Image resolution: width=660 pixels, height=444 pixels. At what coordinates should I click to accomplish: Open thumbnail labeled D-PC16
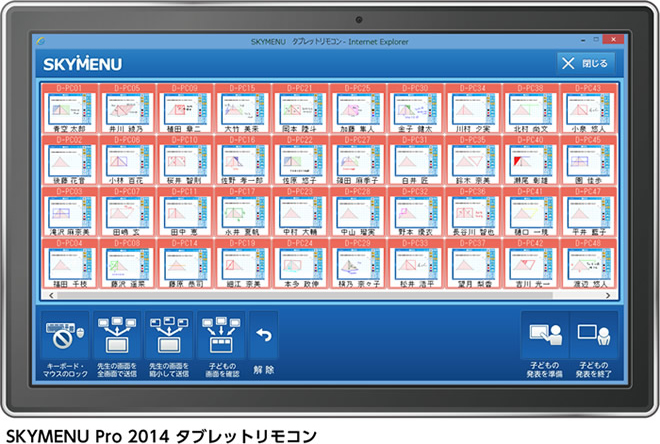point(242,160)
